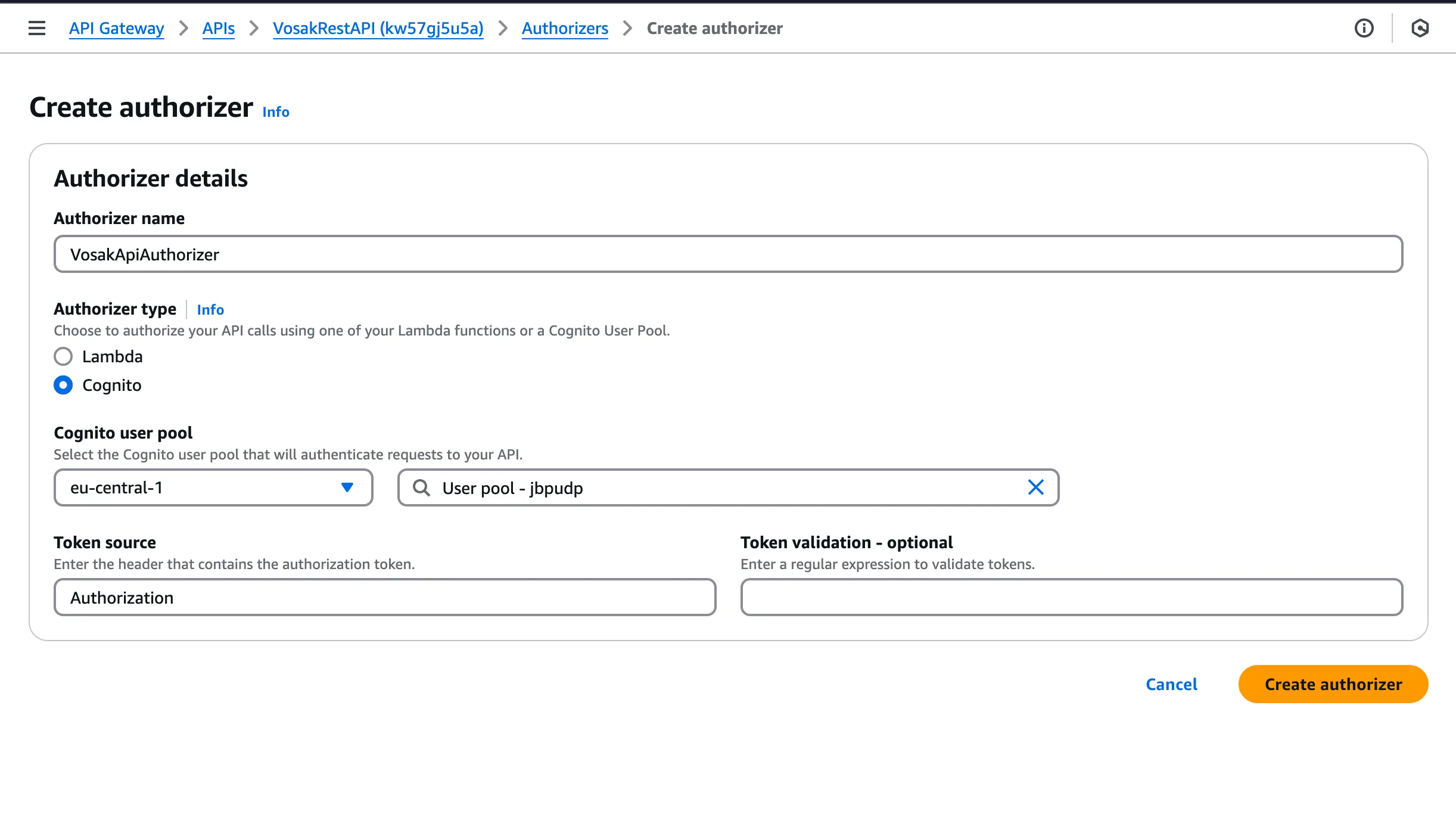The width and height of the screenshot is (1456, 814).
Task: Select the Lambda authorizer type
Action: 63,356
